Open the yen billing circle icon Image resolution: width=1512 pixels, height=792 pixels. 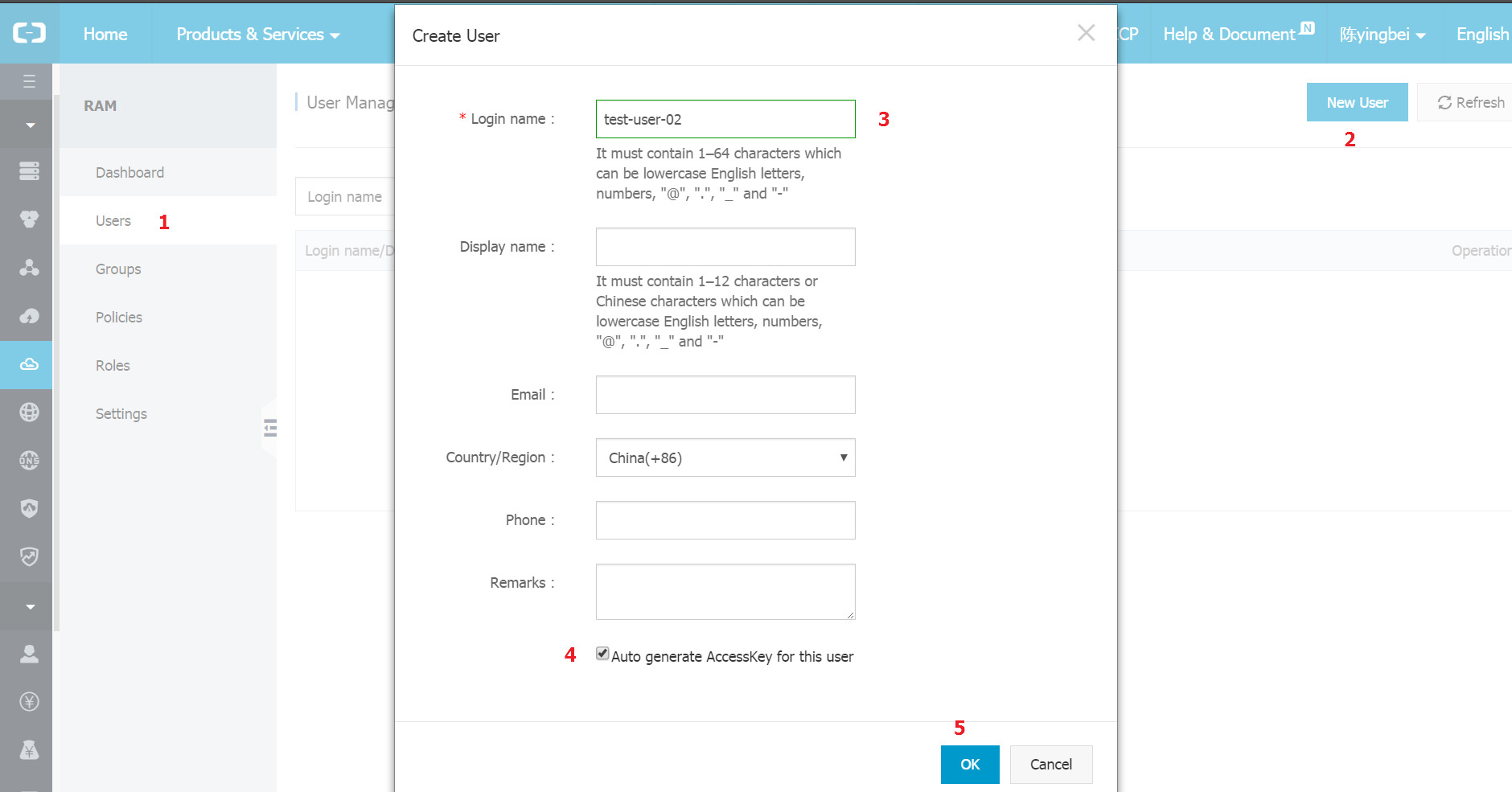[x=29, y=702]
